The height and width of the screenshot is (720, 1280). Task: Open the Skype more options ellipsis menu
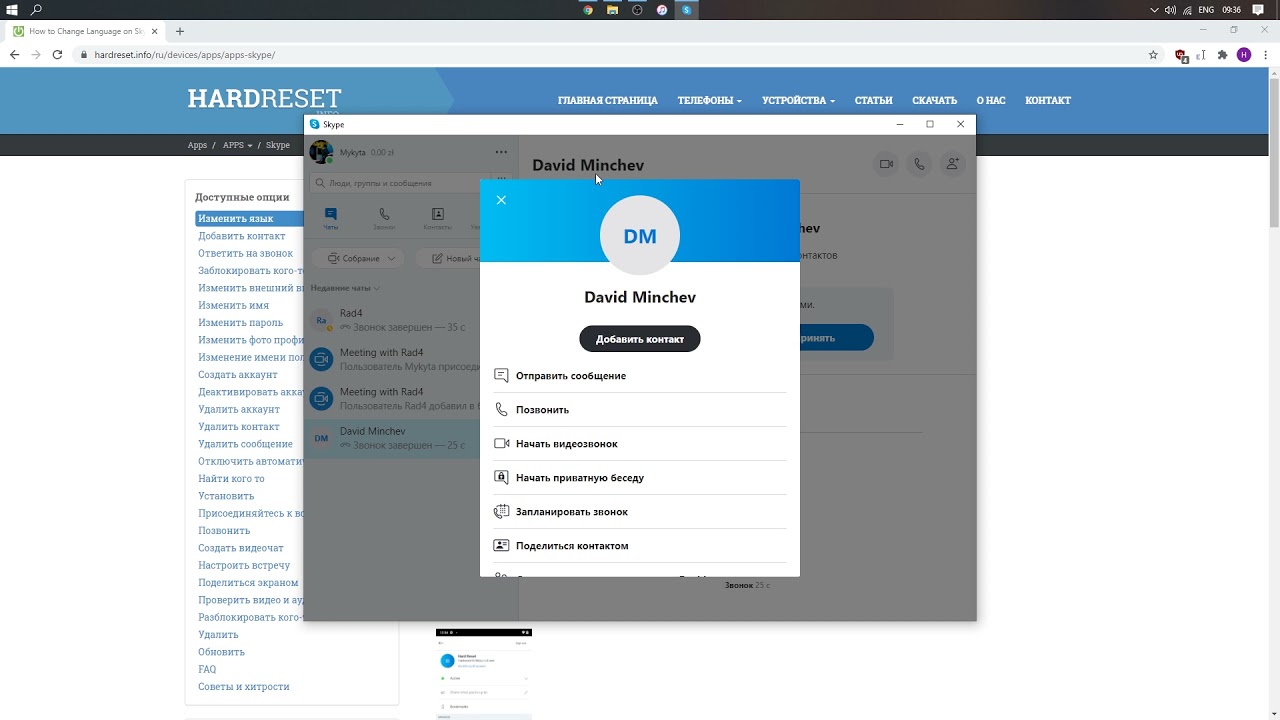[501, 152]
